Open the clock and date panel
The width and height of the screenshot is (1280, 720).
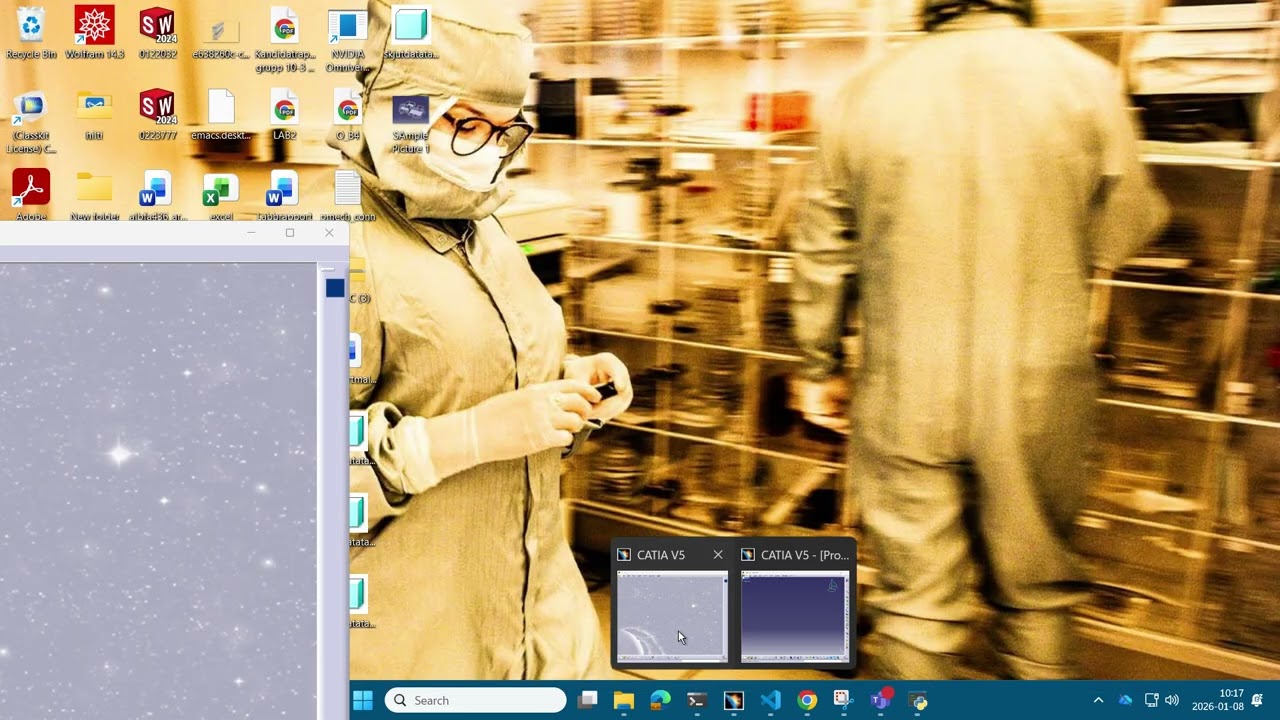(1218, 700)
